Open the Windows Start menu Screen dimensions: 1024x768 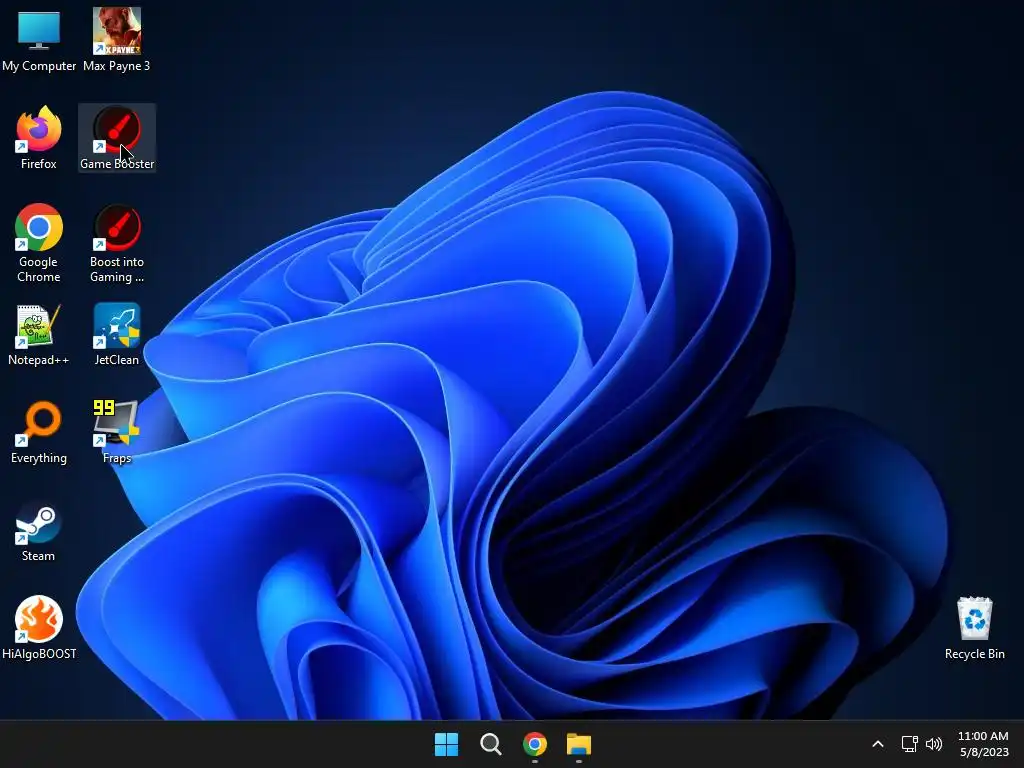[x=447, y=744]
